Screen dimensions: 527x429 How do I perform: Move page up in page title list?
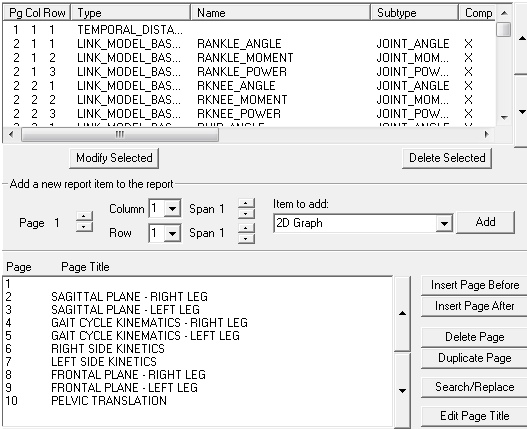(402, 313)
